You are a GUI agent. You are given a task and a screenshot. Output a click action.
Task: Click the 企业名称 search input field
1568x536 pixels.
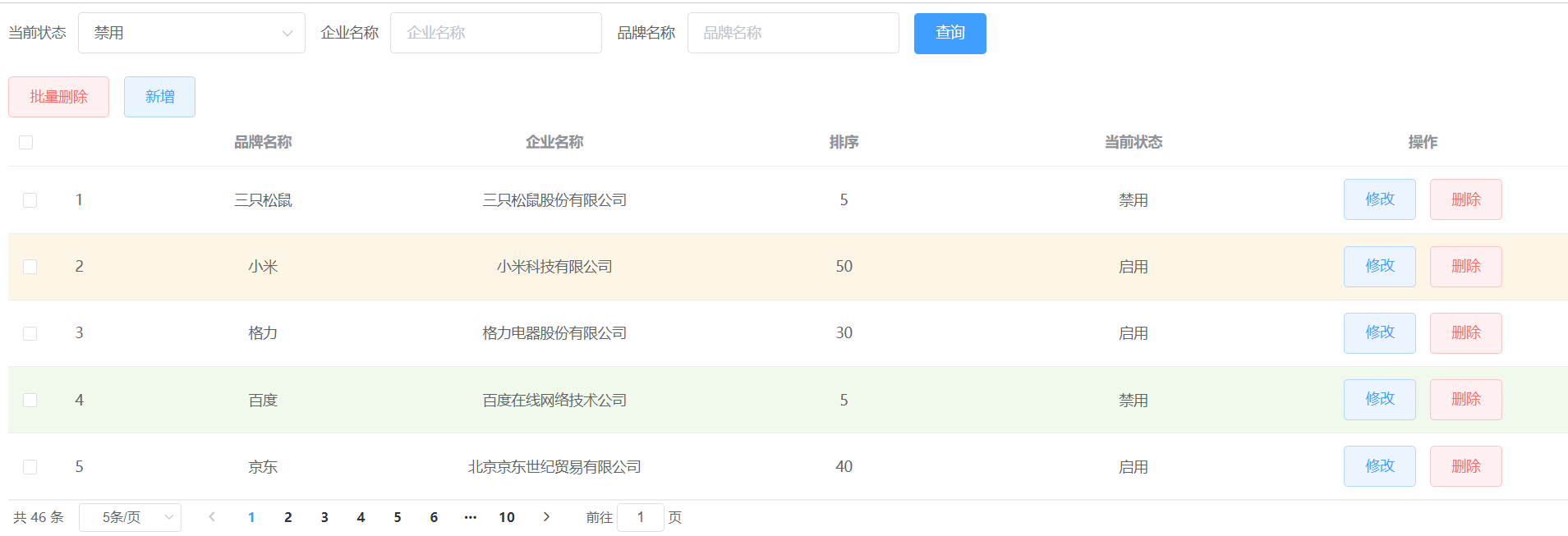[496, 33]
